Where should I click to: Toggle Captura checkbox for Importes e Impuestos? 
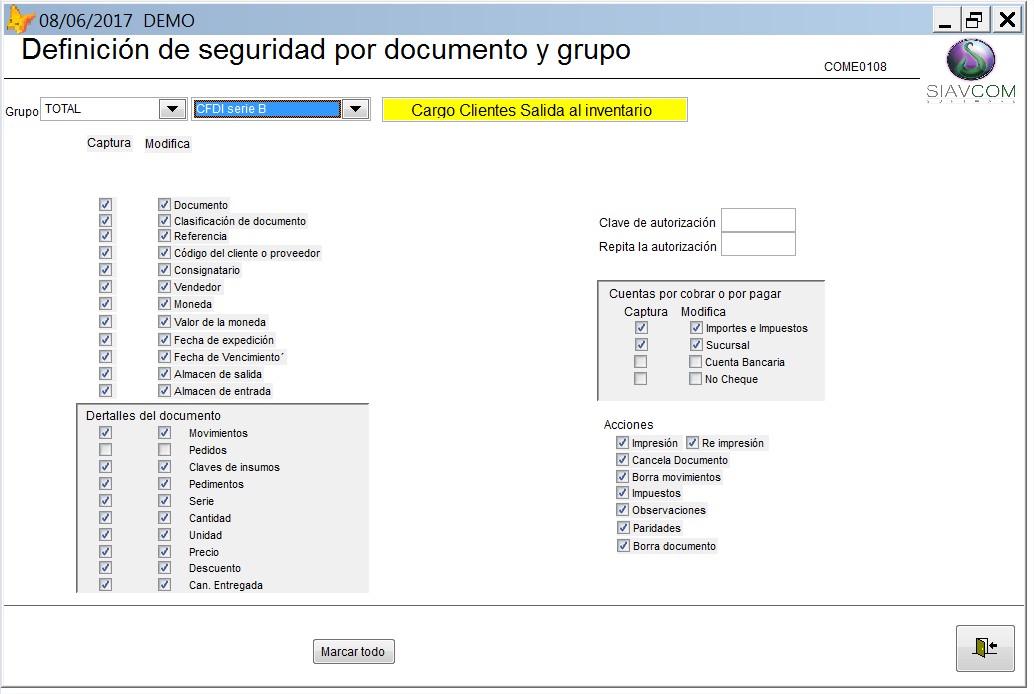[x=641, y=327]
